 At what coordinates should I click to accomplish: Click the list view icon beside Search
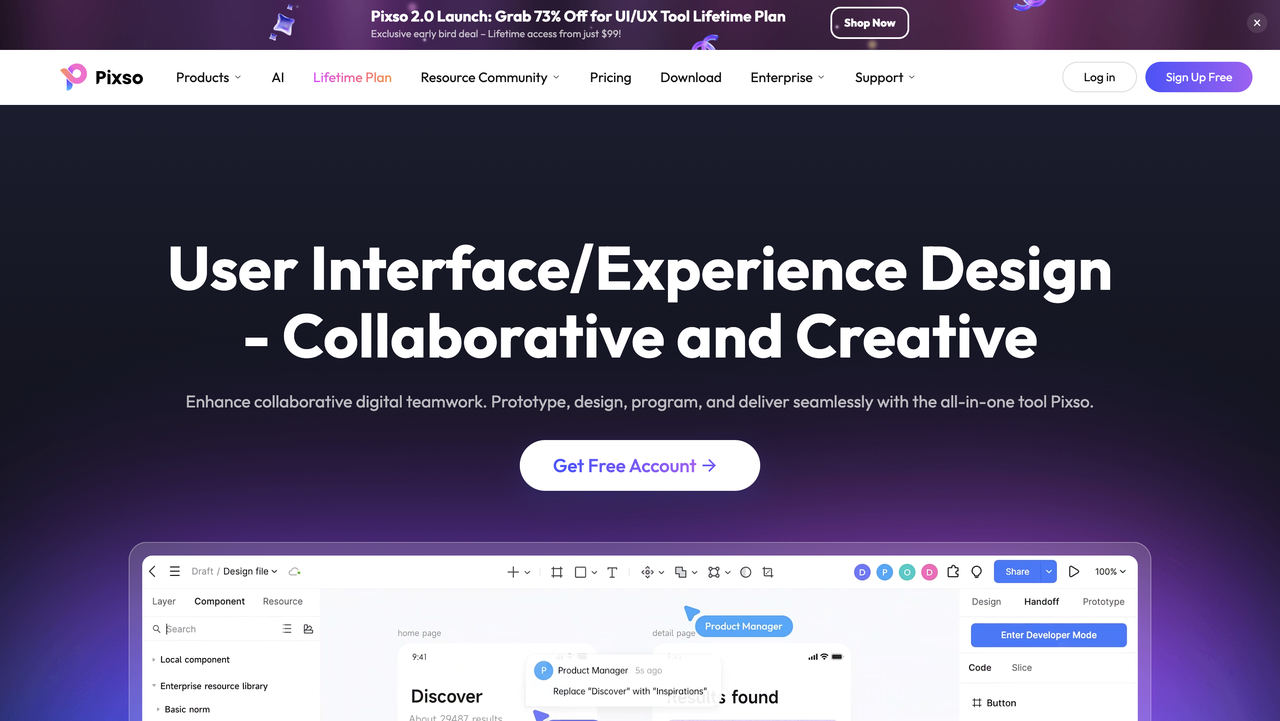(x=287, y=629)
